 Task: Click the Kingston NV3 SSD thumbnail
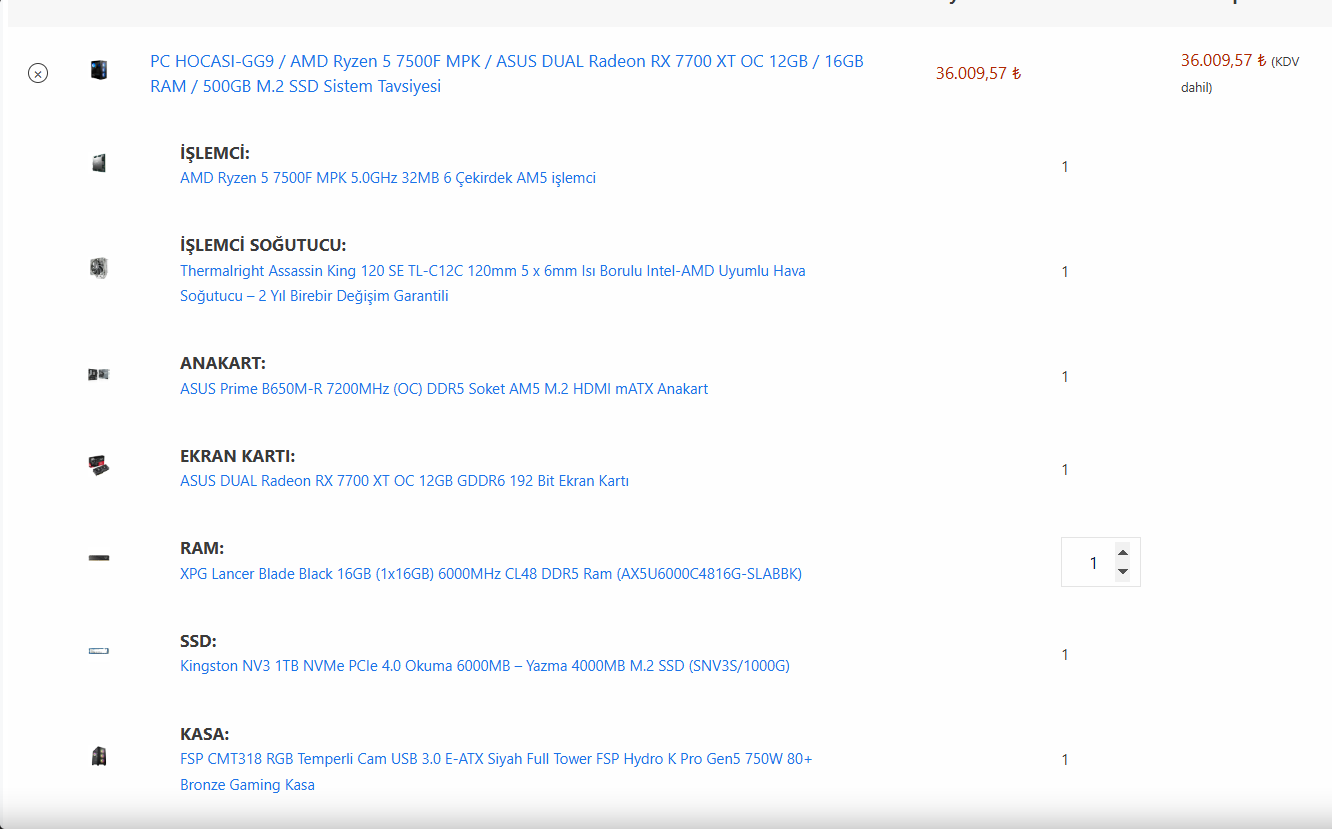coord(98,651)
